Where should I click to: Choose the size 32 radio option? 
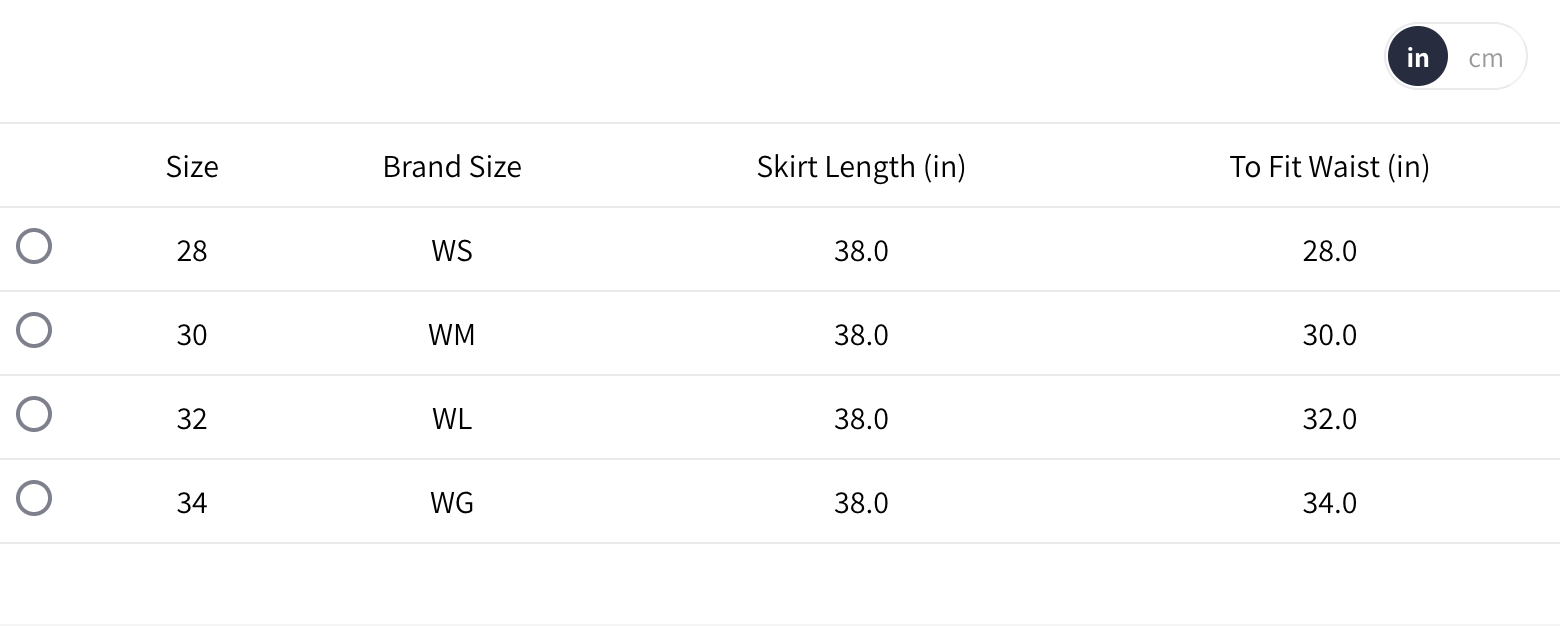coord(34,414)
